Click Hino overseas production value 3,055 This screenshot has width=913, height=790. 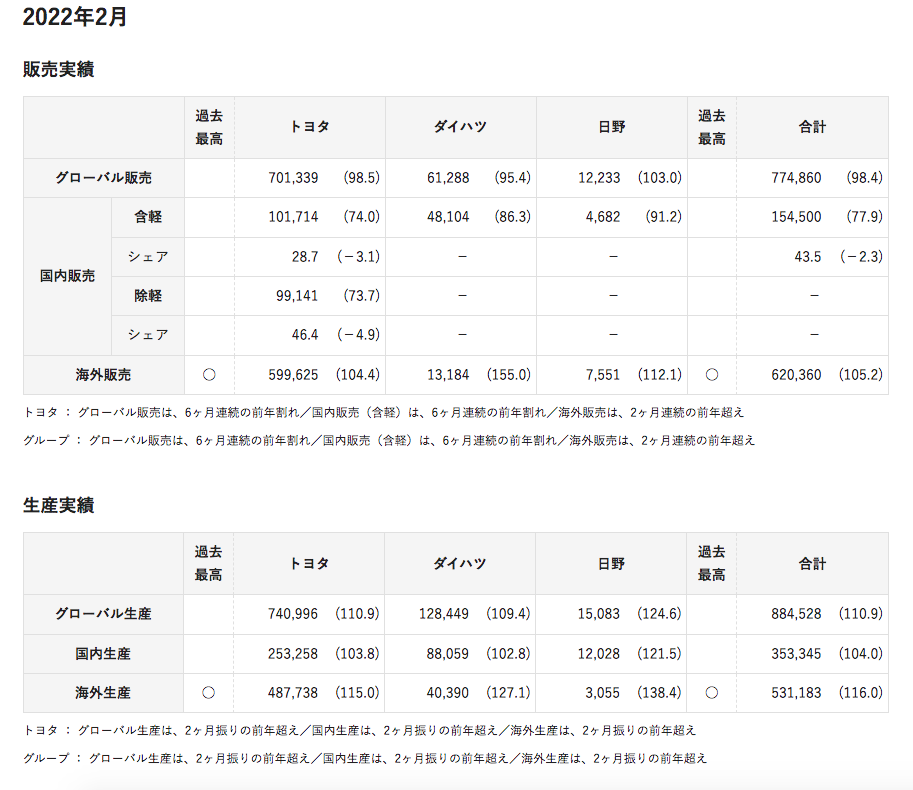(x=602, y=693)
